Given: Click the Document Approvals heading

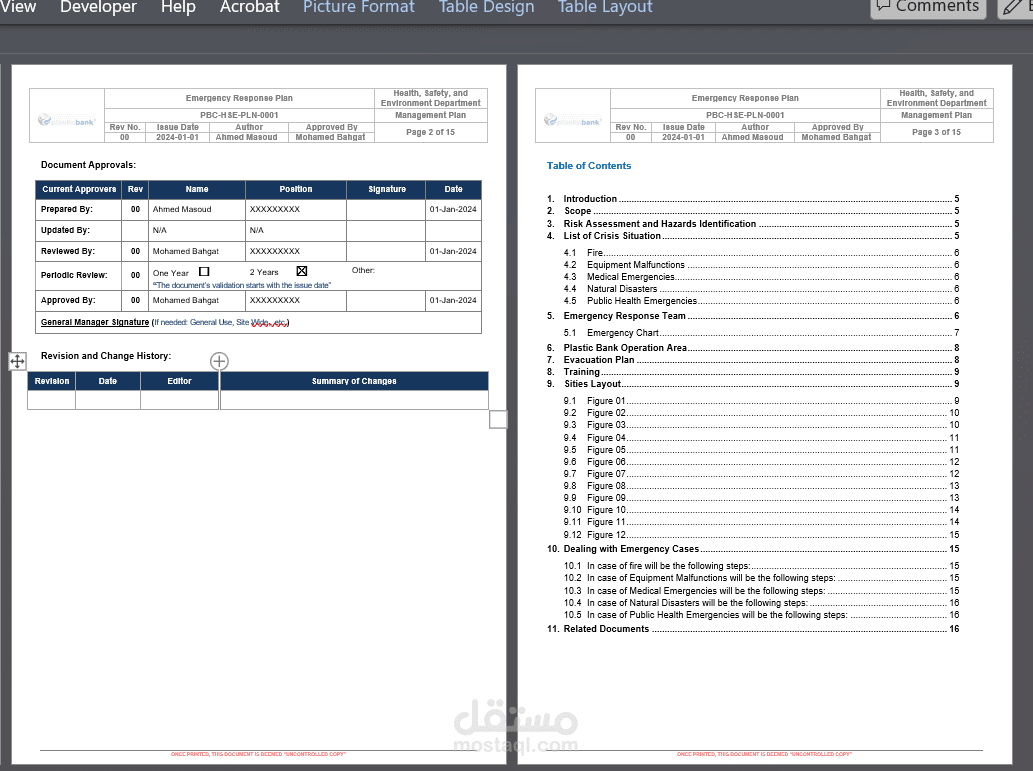Looking at the screenshot, I should click(x=88, y=165).
